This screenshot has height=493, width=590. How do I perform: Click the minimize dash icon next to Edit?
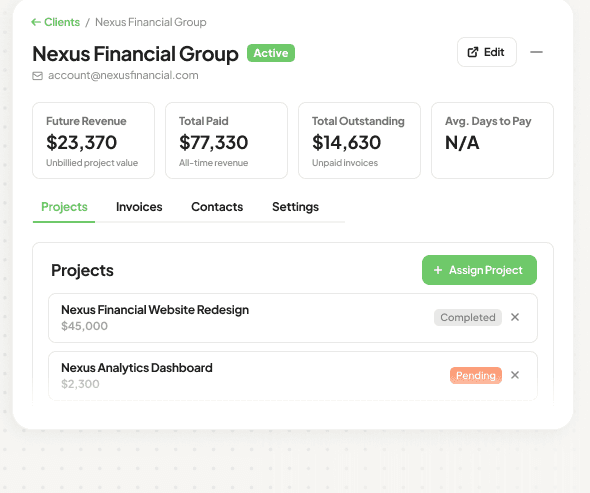(536, 52)
